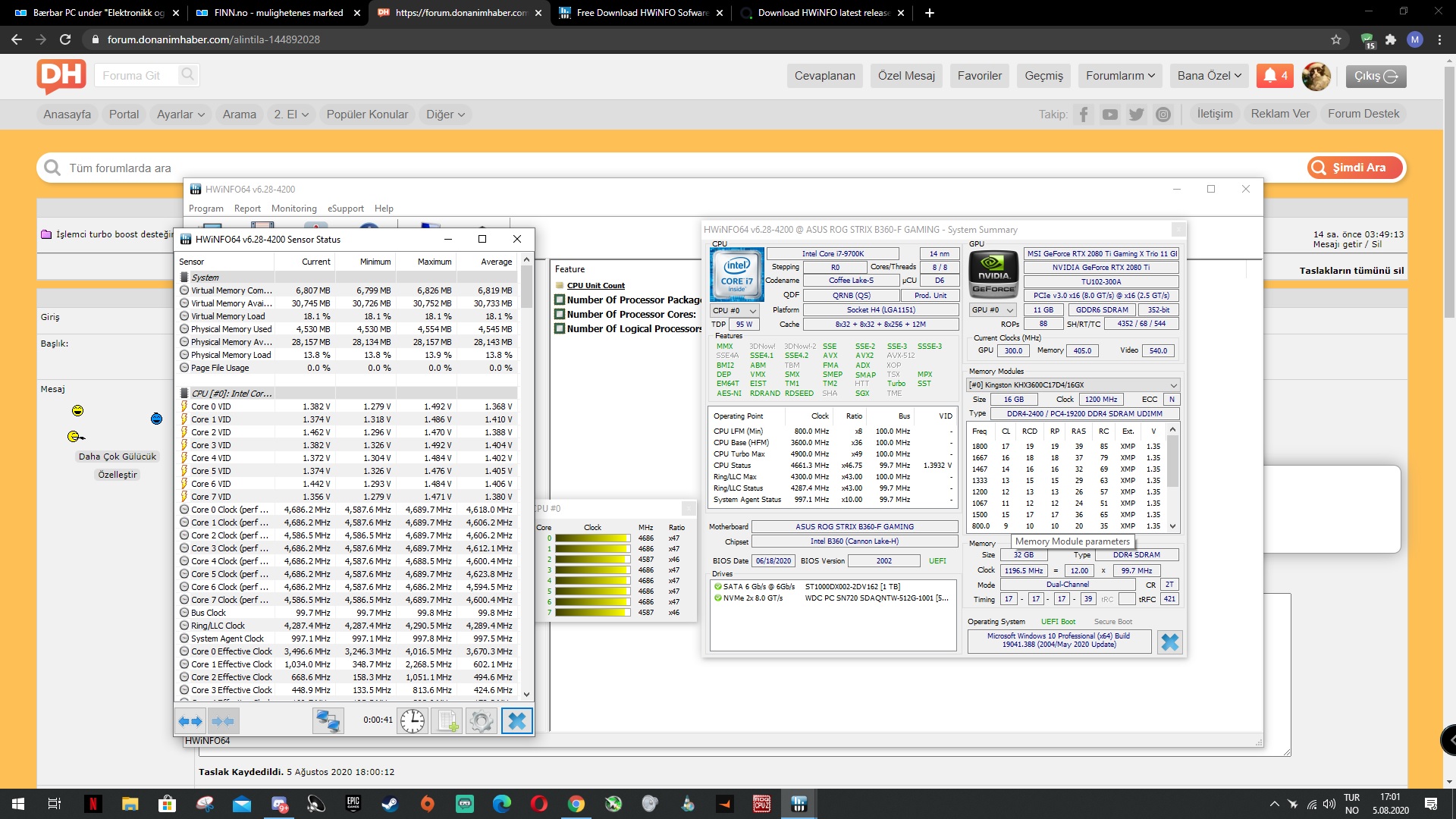Expand the Forumlarım dropdown
The image size is (1456, 819).
click(1120, 76)
